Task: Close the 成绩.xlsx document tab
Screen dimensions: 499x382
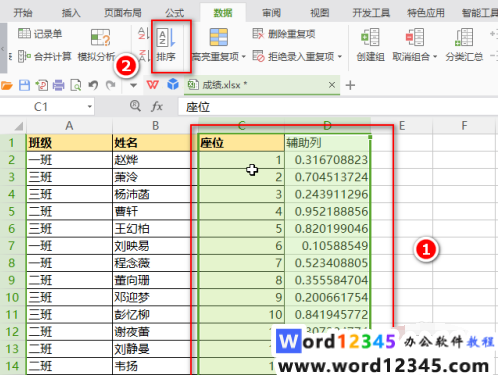Action: 331,85
